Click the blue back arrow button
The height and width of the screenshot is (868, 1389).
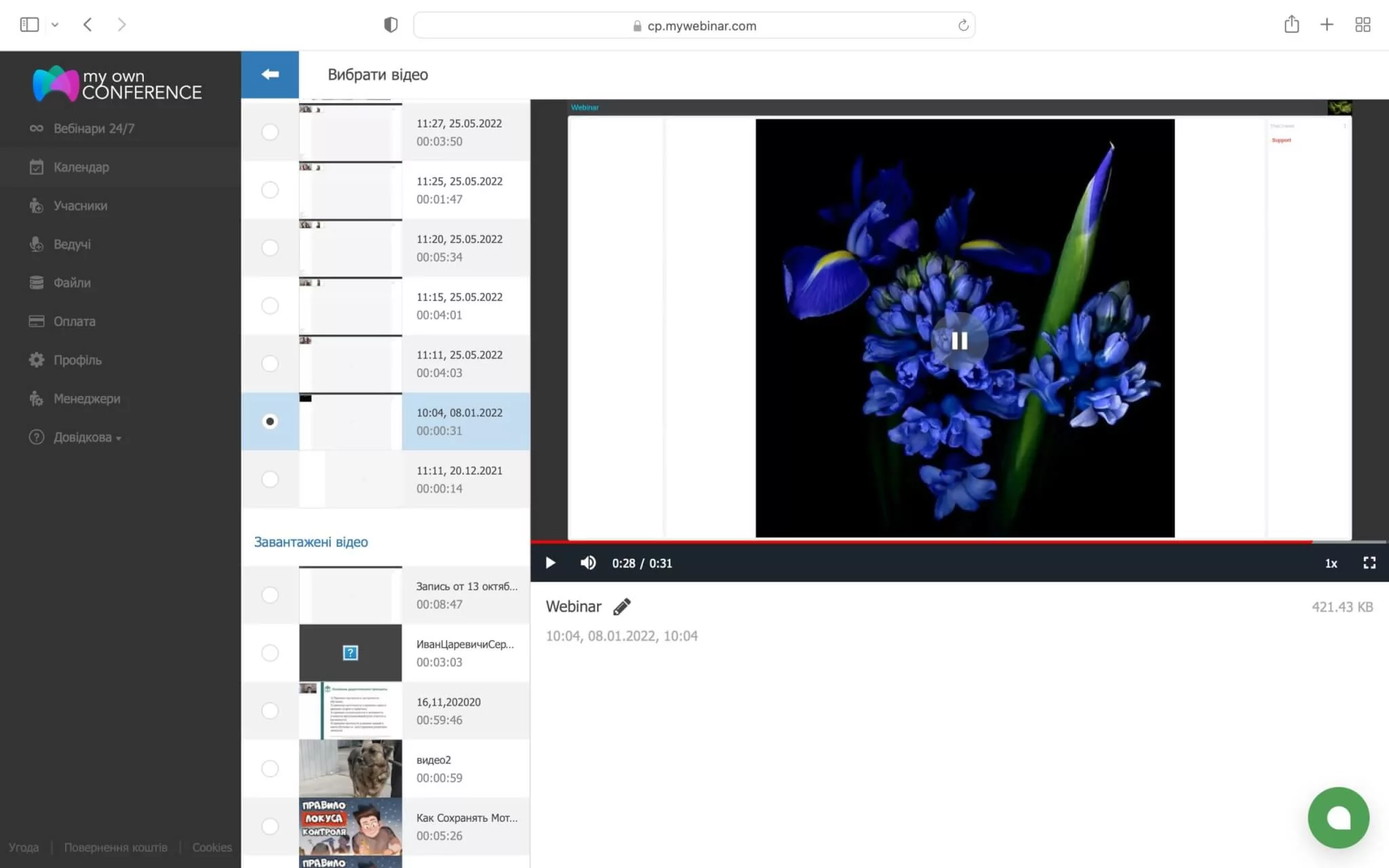point(270,75)
